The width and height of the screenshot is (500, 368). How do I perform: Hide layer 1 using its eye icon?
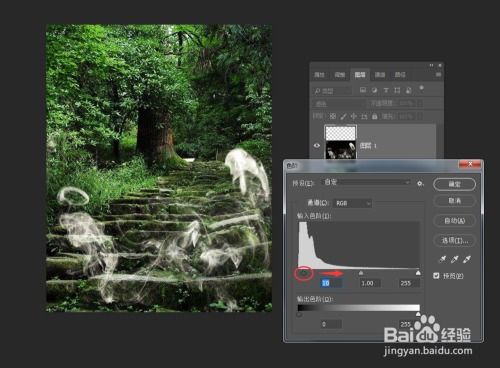[317, 145]
